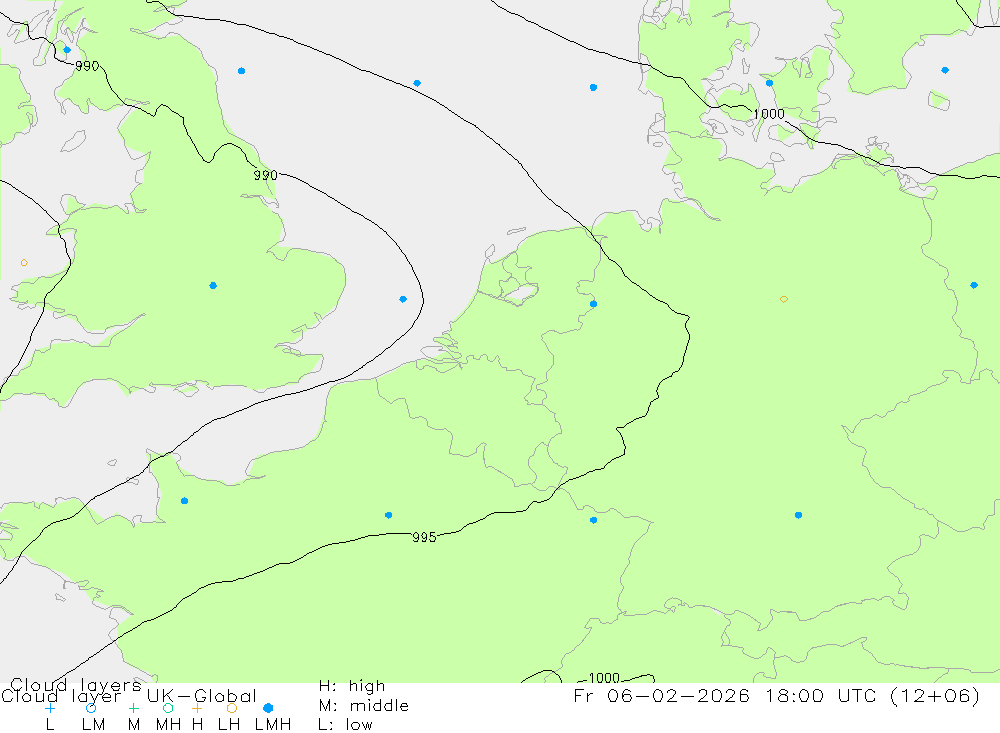This screenshot has width=1000, height=733.
Task: Click the filled blue LMH legend dot
Action: pos(268,708)
